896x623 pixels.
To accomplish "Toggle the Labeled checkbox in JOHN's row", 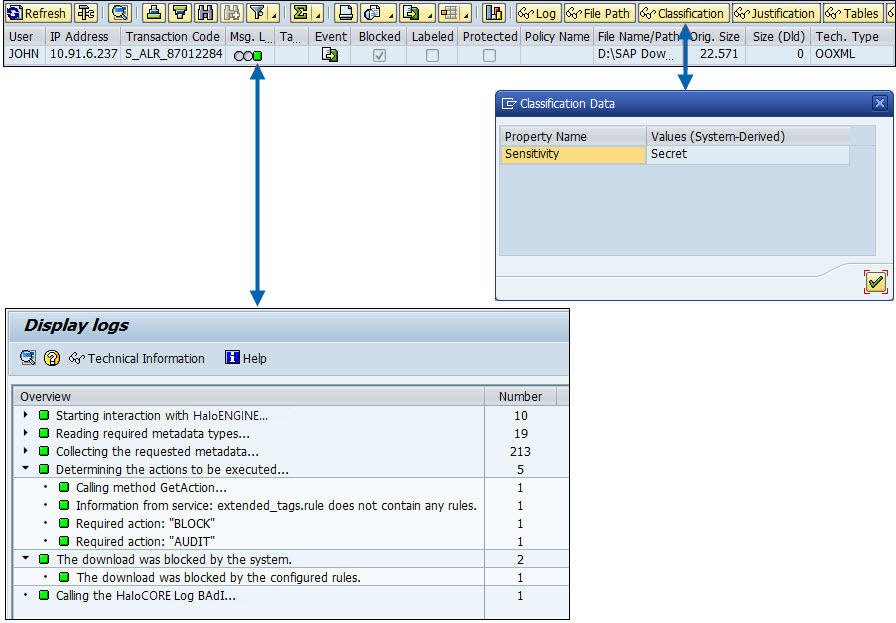I will (x=433, y=55).
